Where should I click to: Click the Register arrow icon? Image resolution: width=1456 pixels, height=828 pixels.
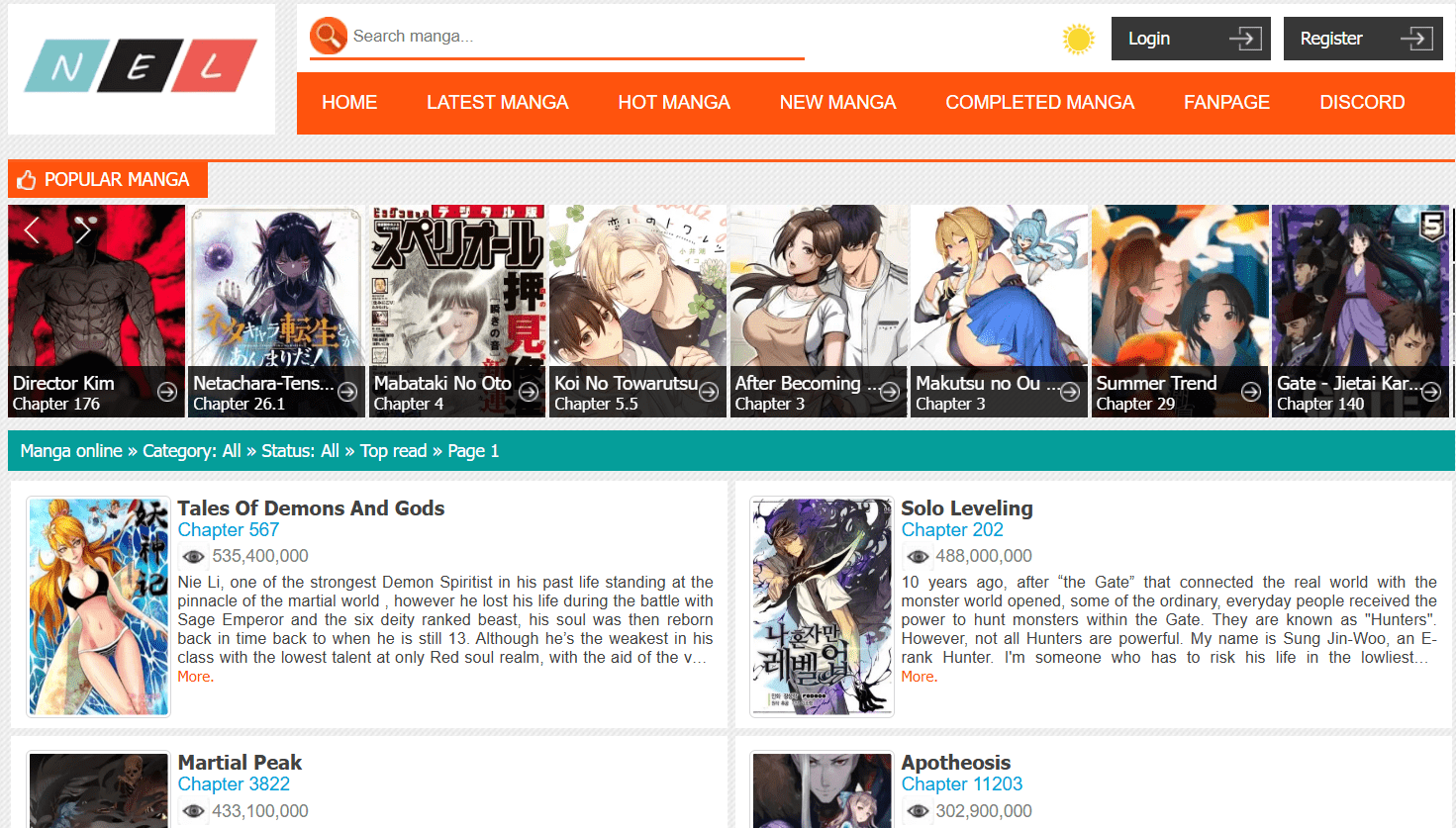(x=1416, y=39)
